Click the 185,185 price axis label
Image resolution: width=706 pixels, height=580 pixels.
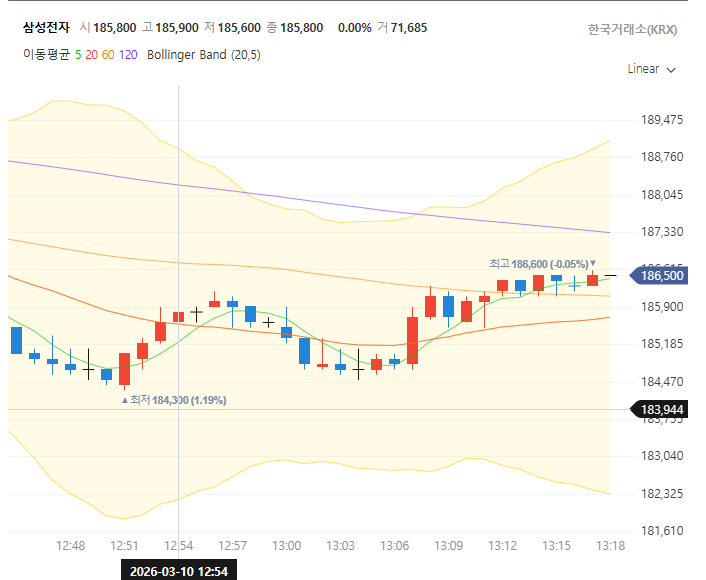tap(662, 344)
